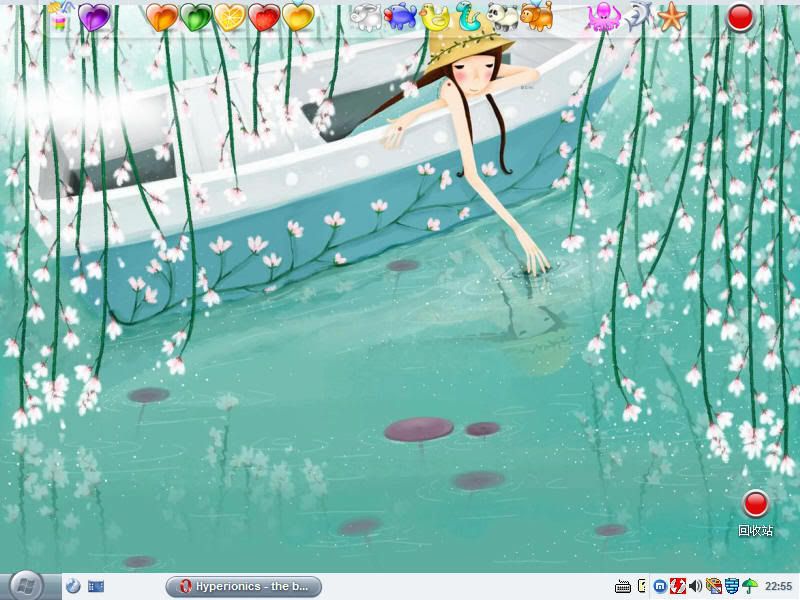
Task: Click the Show Desktop quick-launch icon
Action: click(x=95, y=586)
